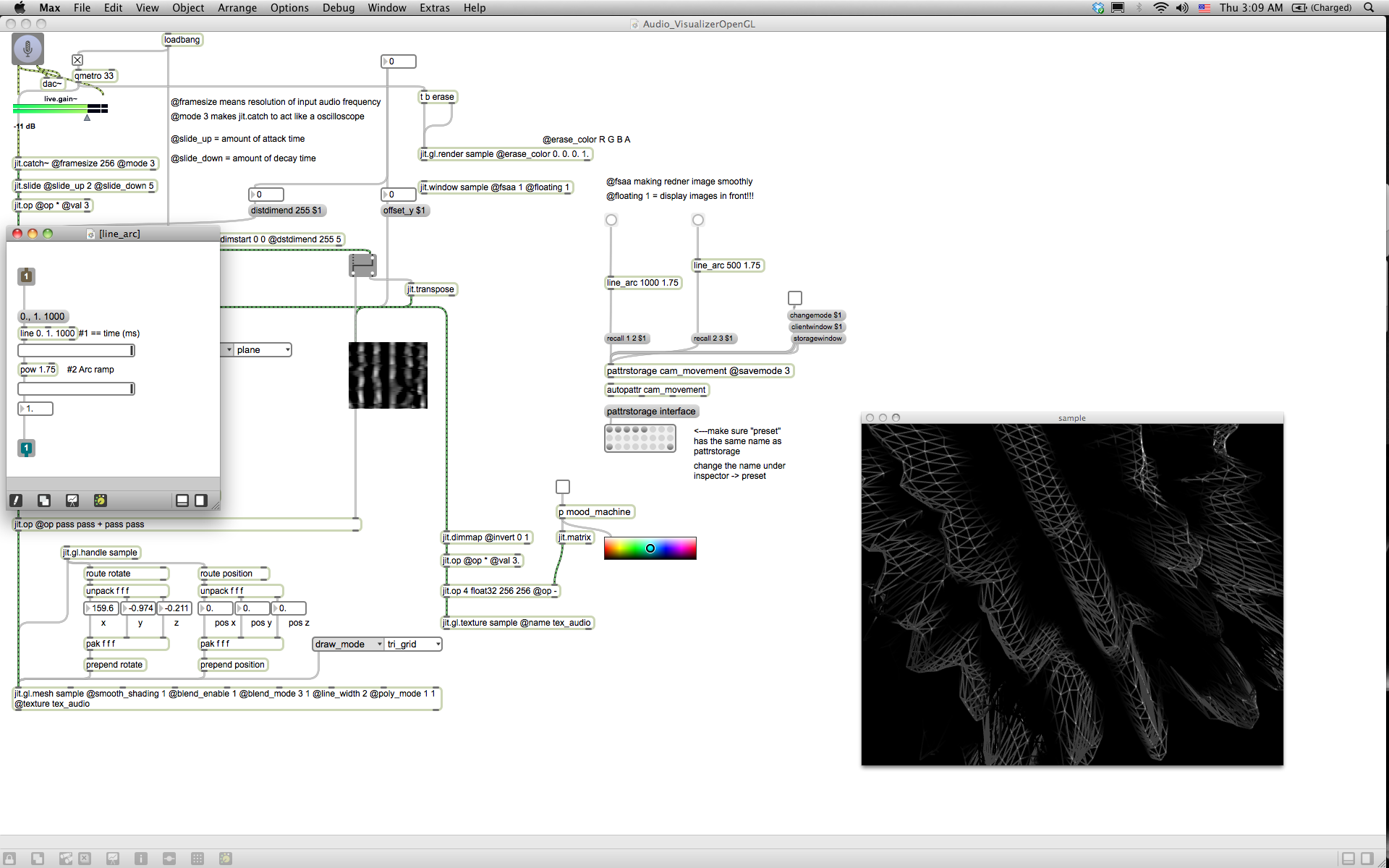Click the jit.pwindow frame icon above jit.transpose
1389x868 pixels.
tap(362, 265)
